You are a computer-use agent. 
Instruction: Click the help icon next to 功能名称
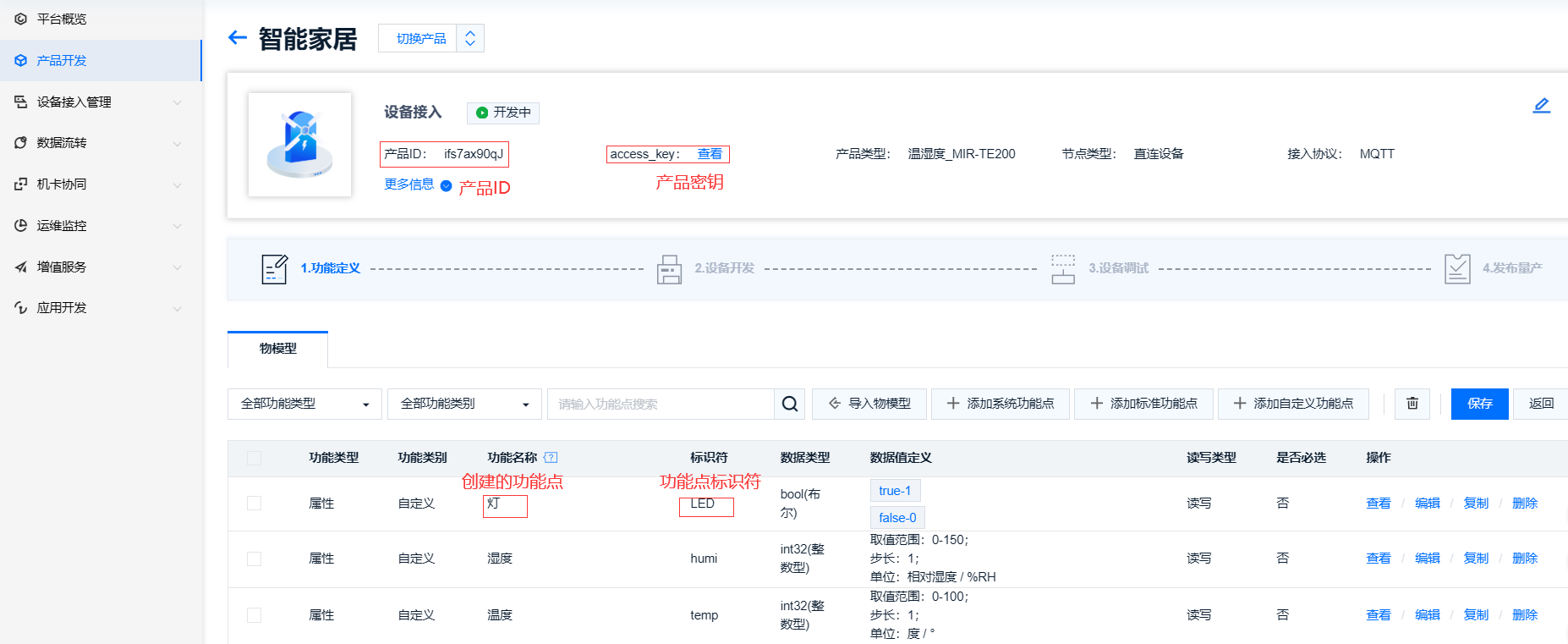coord(551,458)
